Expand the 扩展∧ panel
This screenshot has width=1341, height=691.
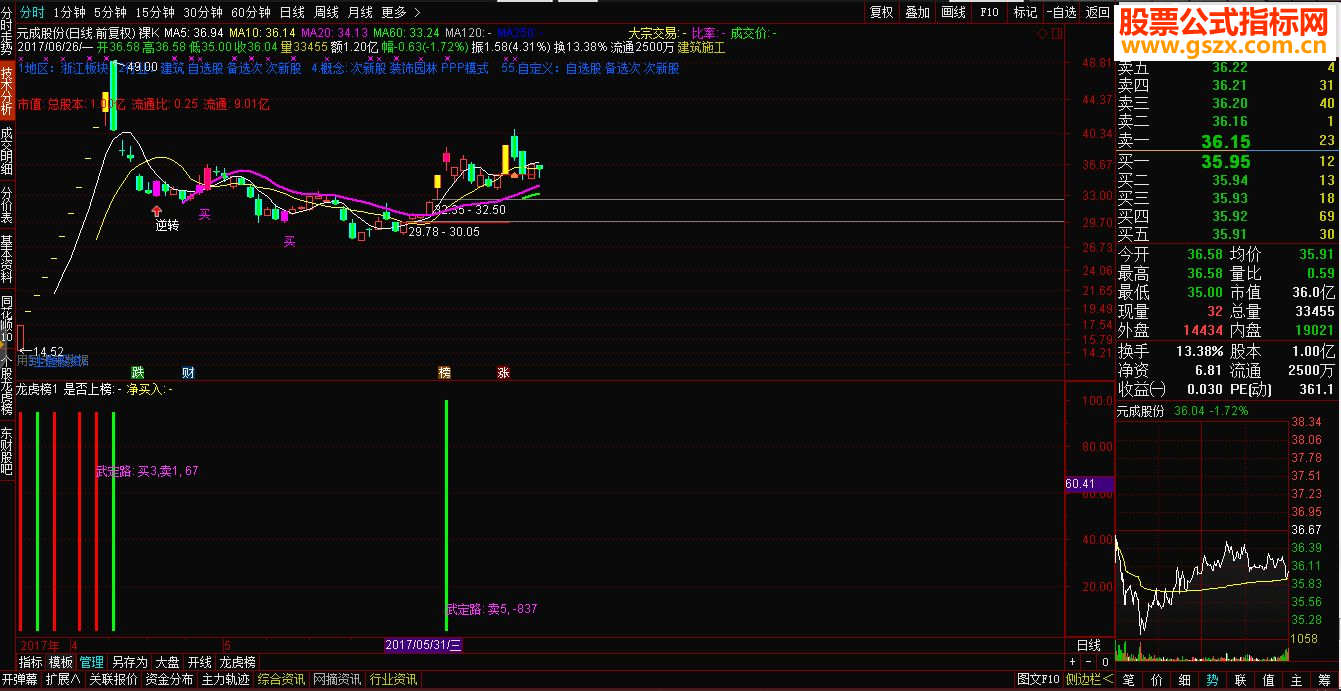pyautogui.click(x=63, y=680)
